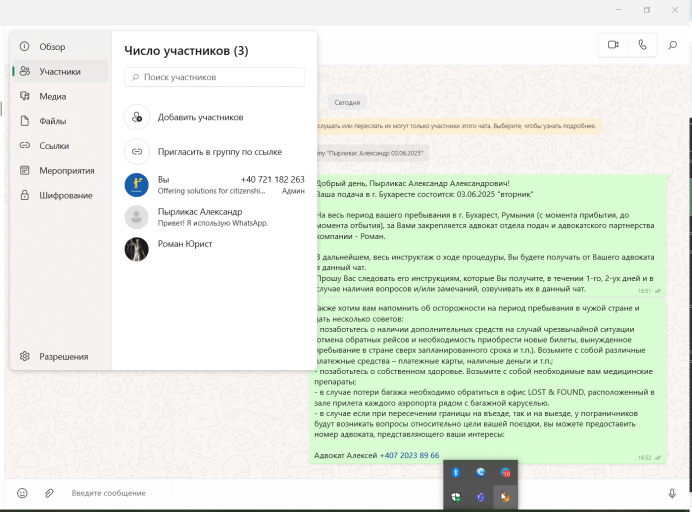This screenshot has width=692, height=512.
Task: Click the Bluetooth tray icon
Action: click(x=456, y=473)
